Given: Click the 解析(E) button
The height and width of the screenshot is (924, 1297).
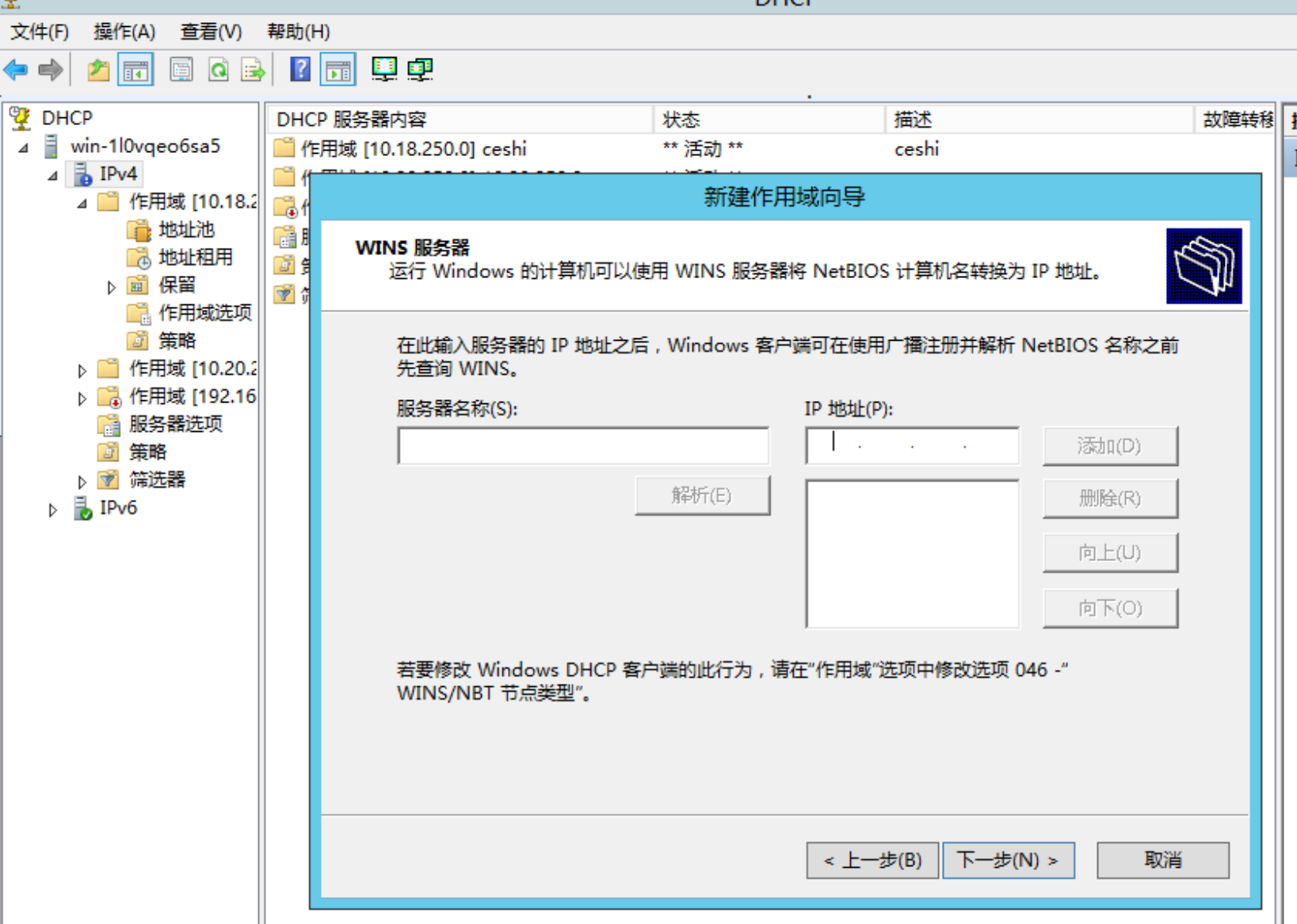Looking at the screenshot, I should click(x=702, y=495).
